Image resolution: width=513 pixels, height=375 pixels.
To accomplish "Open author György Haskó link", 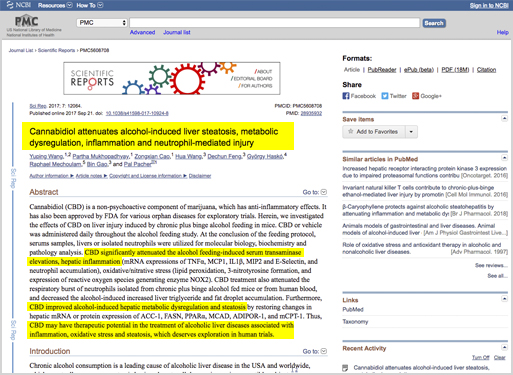I will tap(265, 156).
